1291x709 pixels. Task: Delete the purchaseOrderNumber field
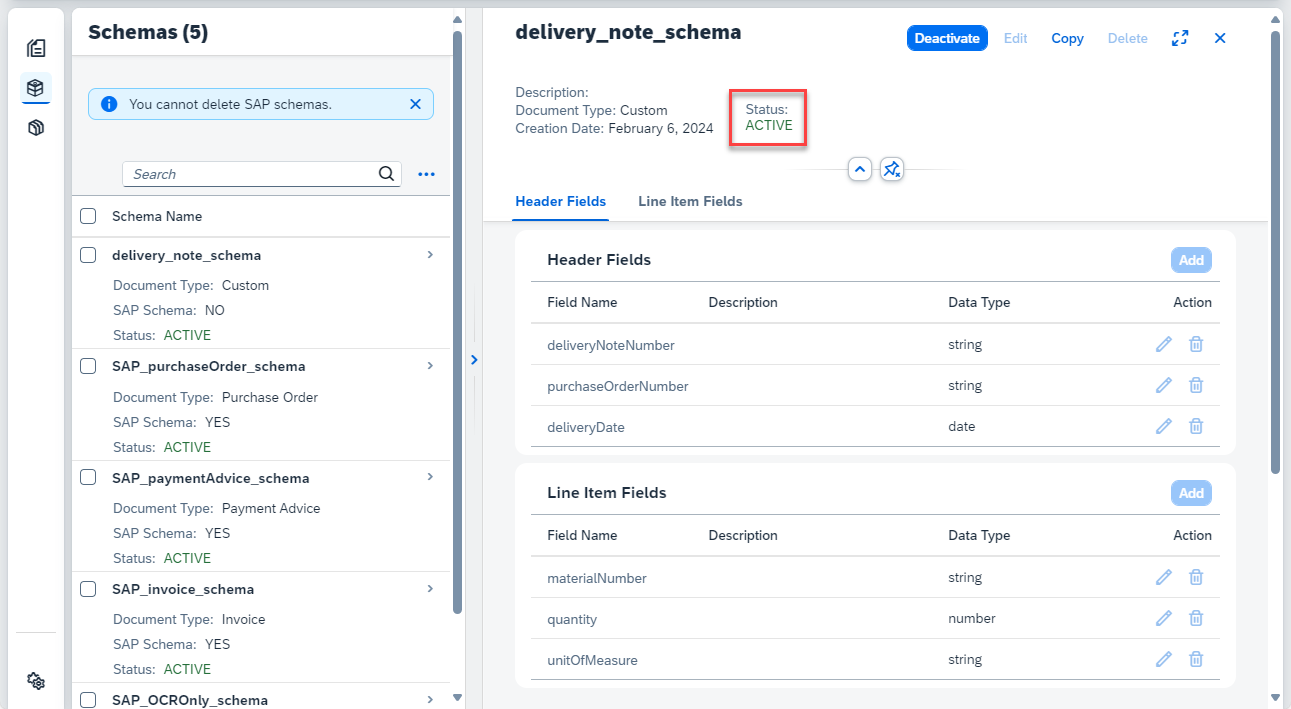[1195, 385]
